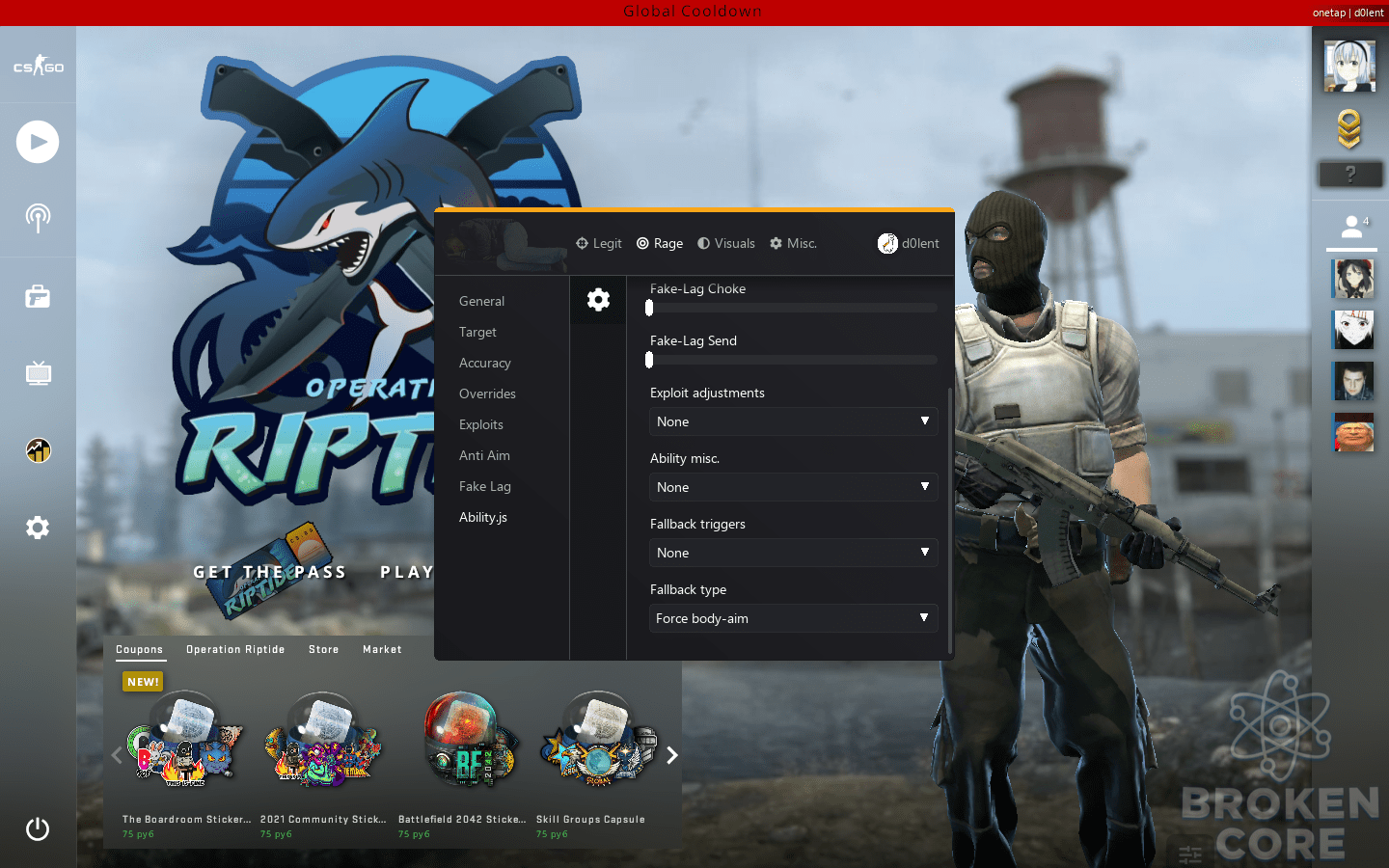Click the GET THE PASS button
The image size is (1389, 868).
coord(269,572)
